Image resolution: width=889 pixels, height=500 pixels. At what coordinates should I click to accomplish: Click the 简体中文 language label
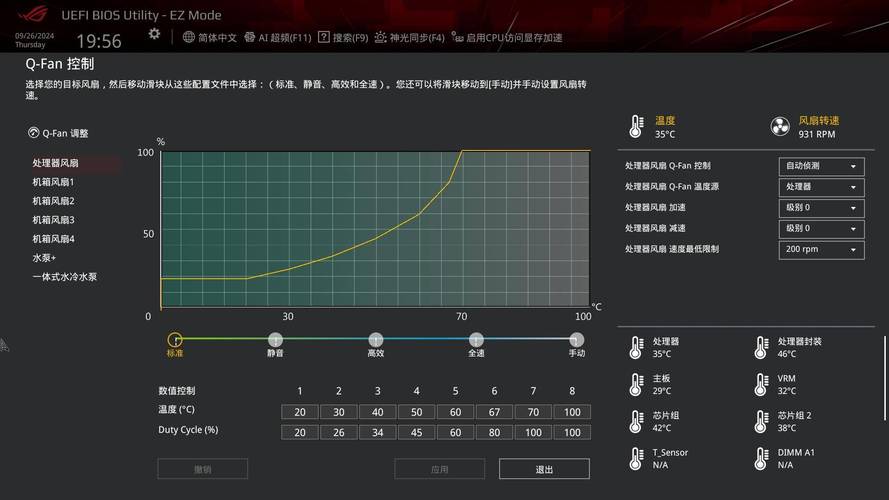(217, 37)
